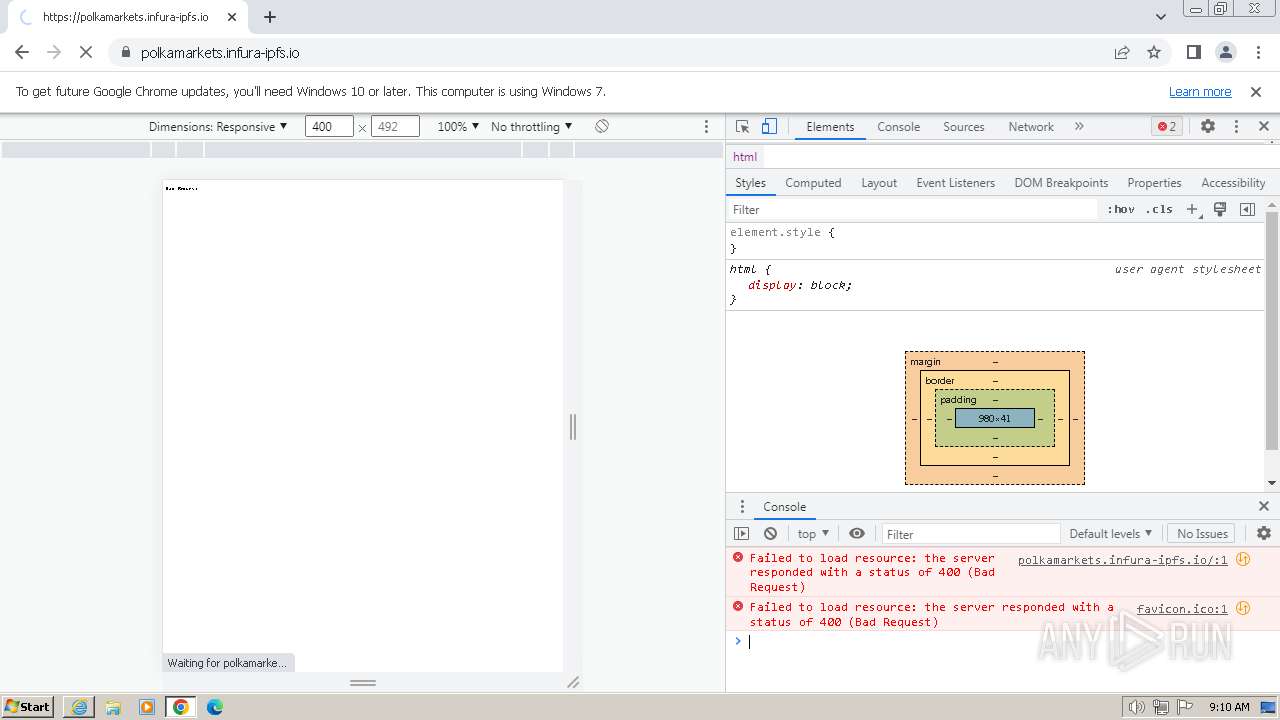Open the Layout sub-tab
Screen dimensions: 1280x720
879,183
